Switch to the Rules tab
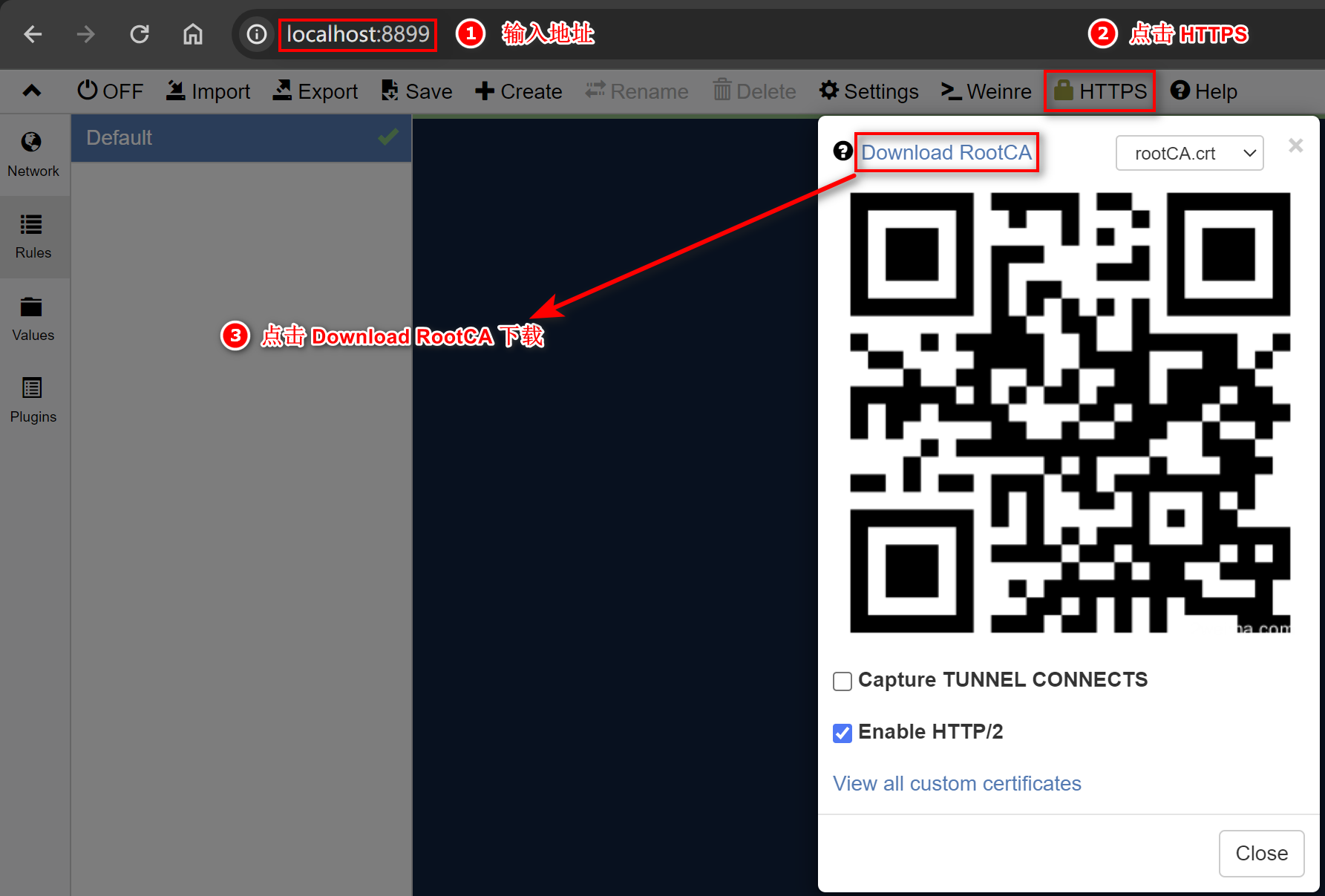Viewport: 1325px width, 896px height. [33, 236]
